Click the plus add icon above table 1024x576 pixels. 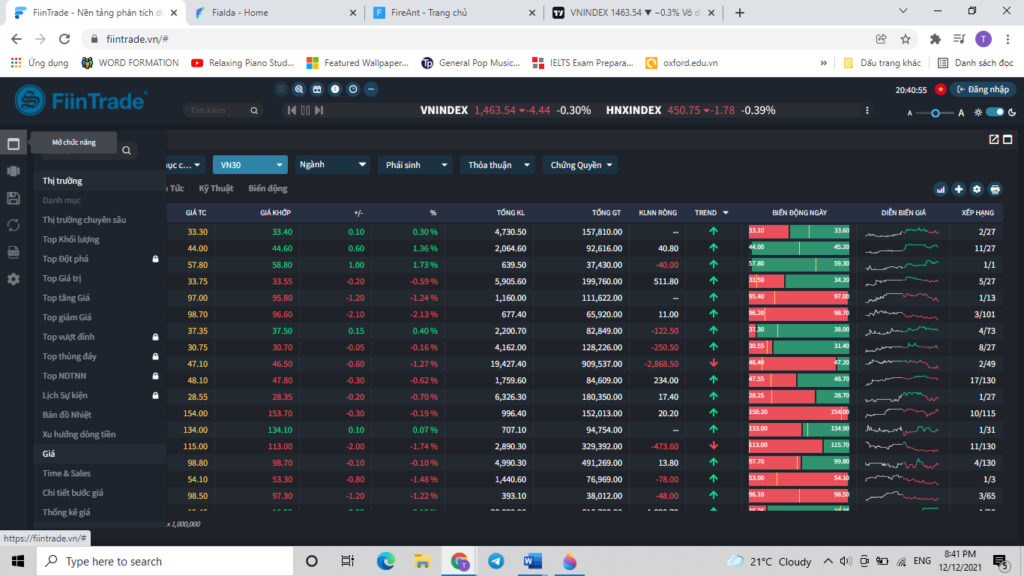[x=959, y=189]
